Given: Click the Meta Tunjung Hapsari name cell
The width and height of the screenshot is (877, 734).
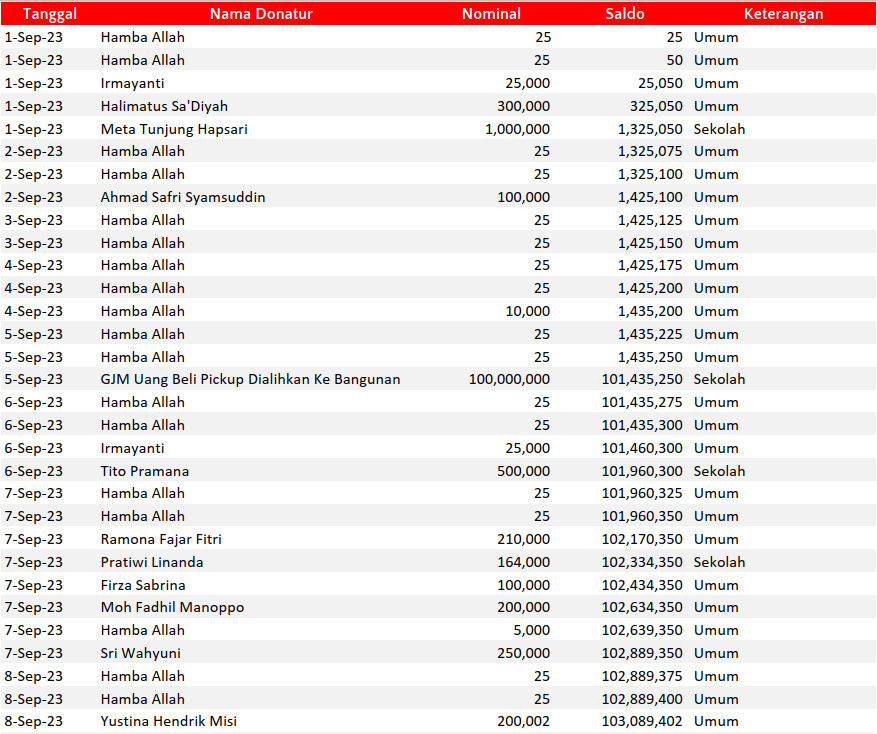Looking at the screenshot, I should [x=174, y=129].
